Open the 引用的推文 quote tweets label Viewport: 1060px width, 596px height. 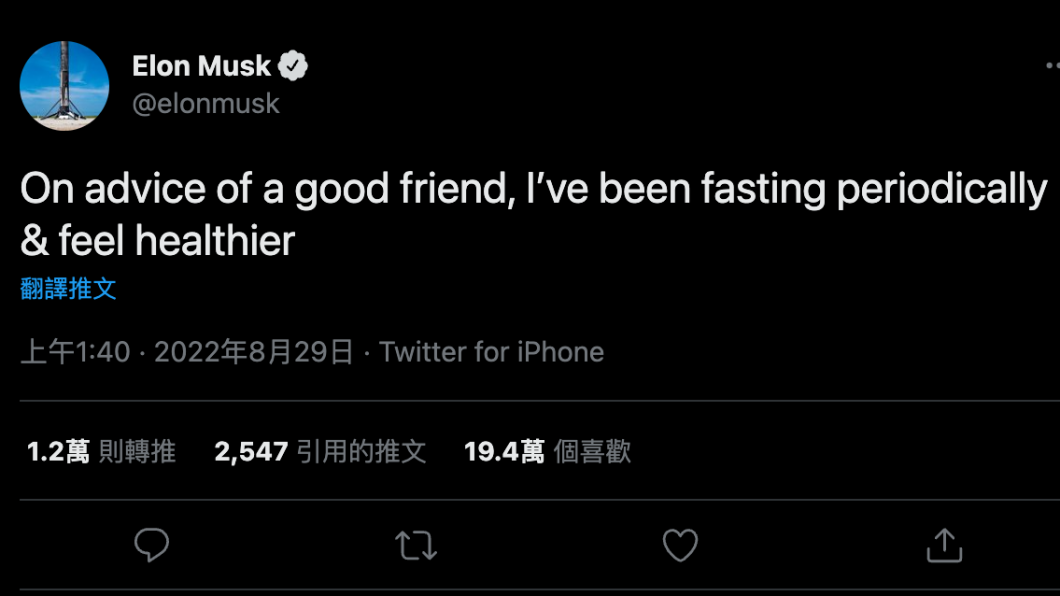point(362,451)
